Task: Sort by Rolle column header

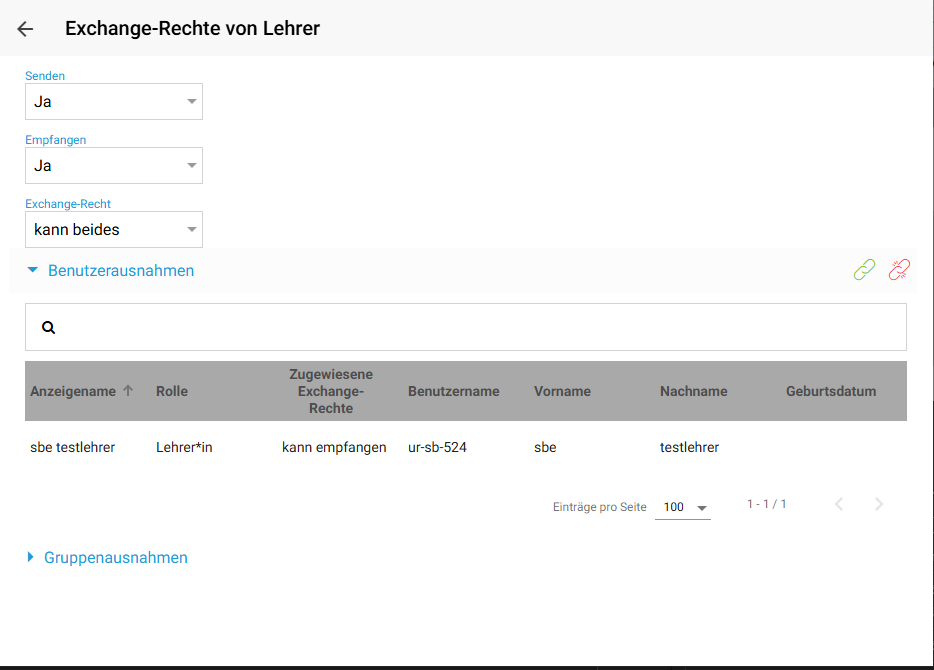Action: 172,391
